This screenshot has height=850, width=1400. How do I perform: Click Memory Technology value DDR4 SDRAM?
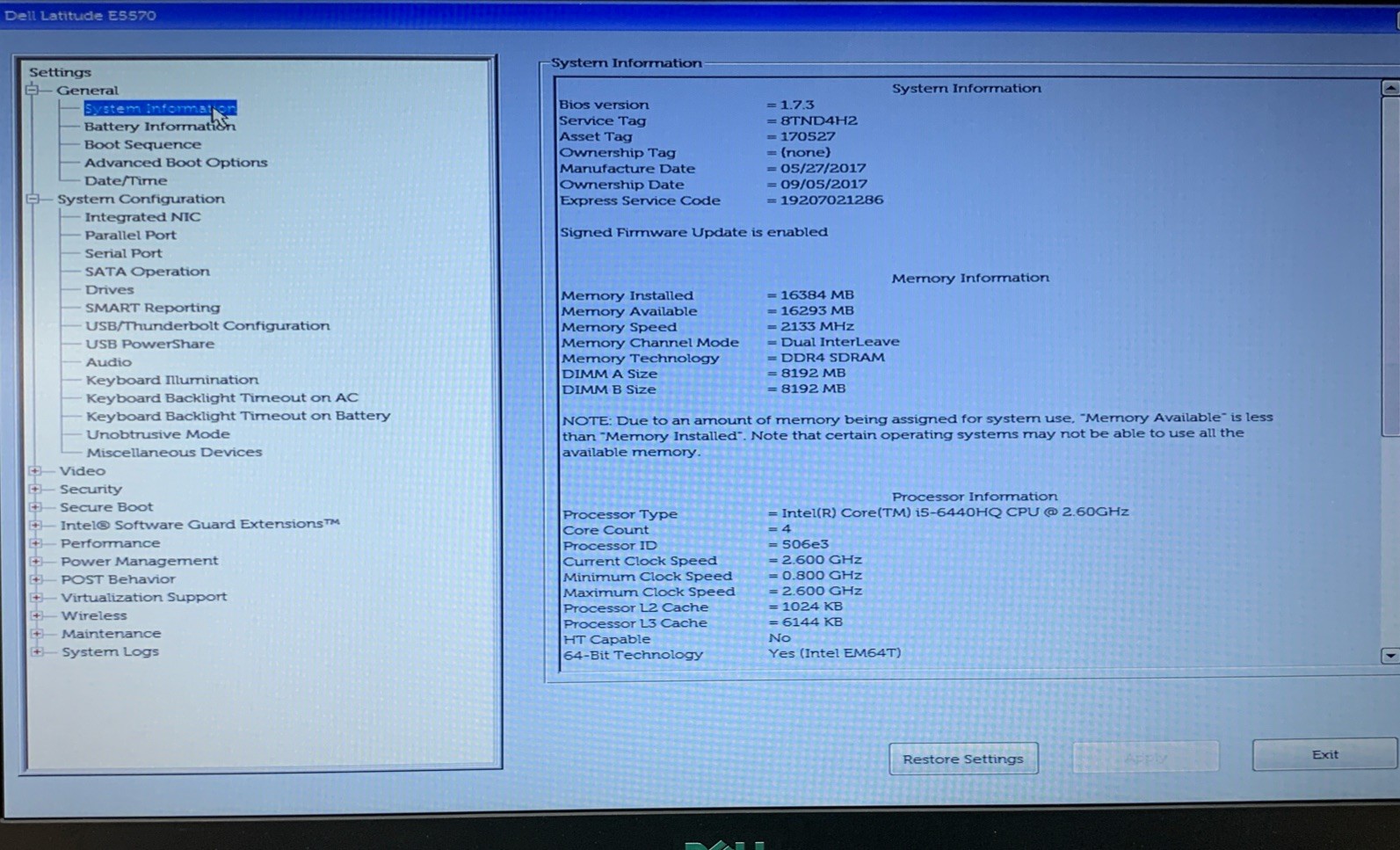coord(832,358)
